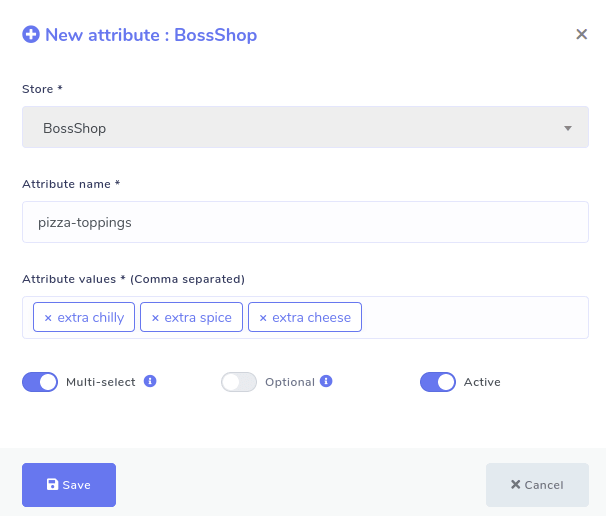This screenshot has height=516, width=606.
Task: Click the Multi-select label text
Action: 101,382
